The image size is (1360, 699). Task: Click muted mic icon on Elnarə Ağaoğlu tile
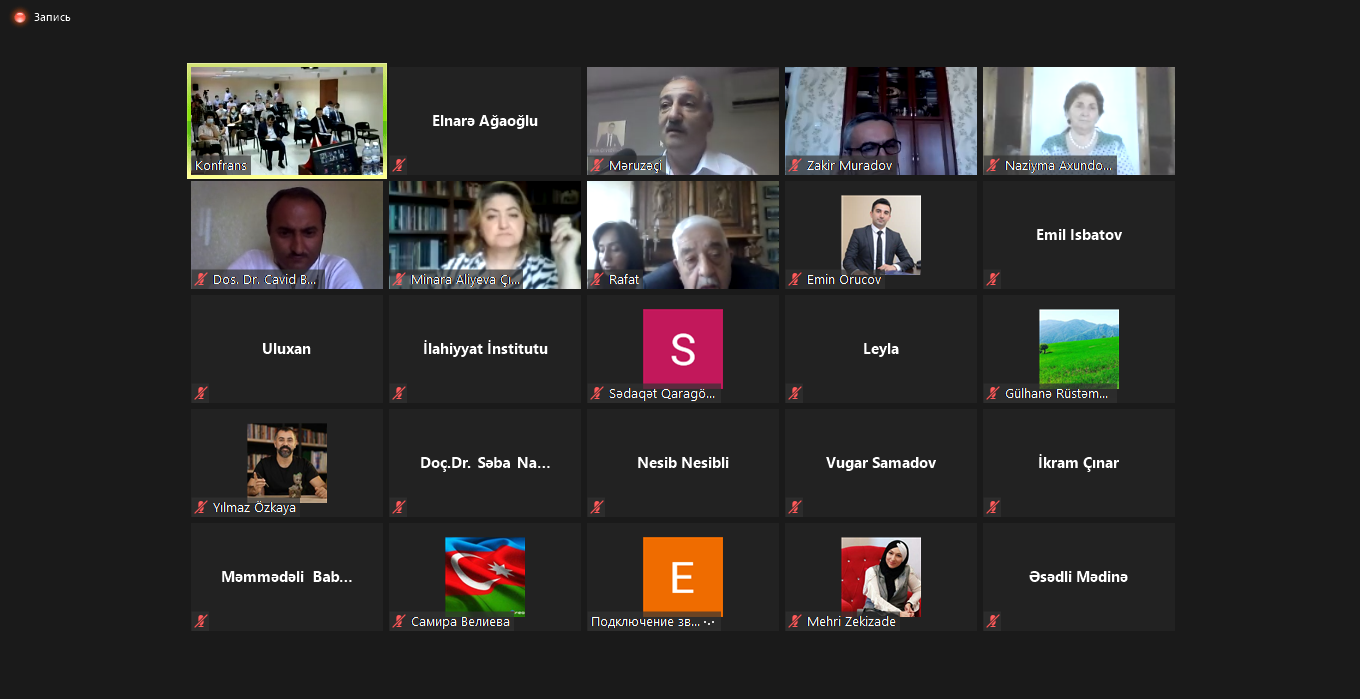click(400, 165)
